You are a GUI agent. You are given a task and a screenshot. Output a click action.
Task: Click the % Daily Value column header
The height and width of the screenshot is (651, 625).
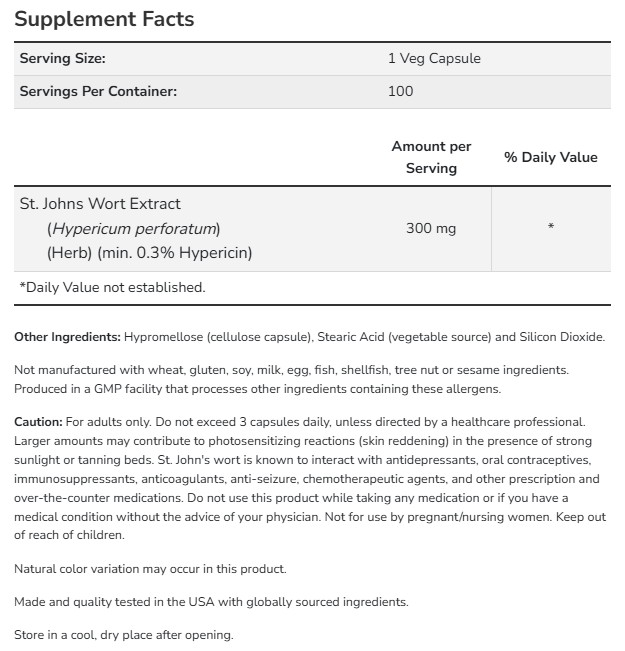[550, 157]
